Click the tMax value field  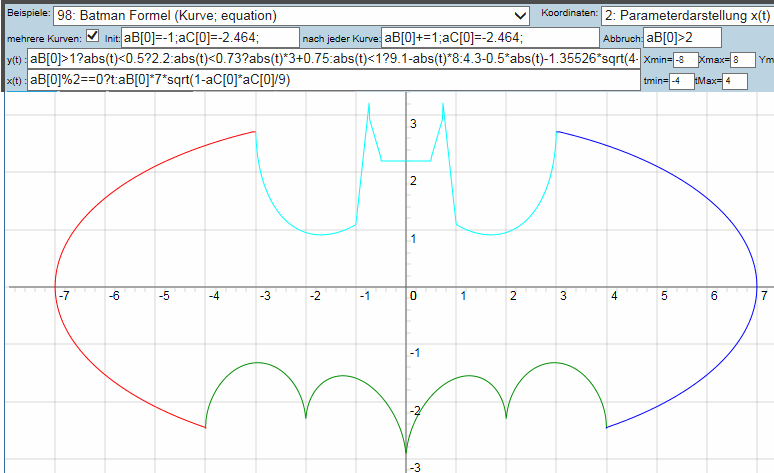735,81
